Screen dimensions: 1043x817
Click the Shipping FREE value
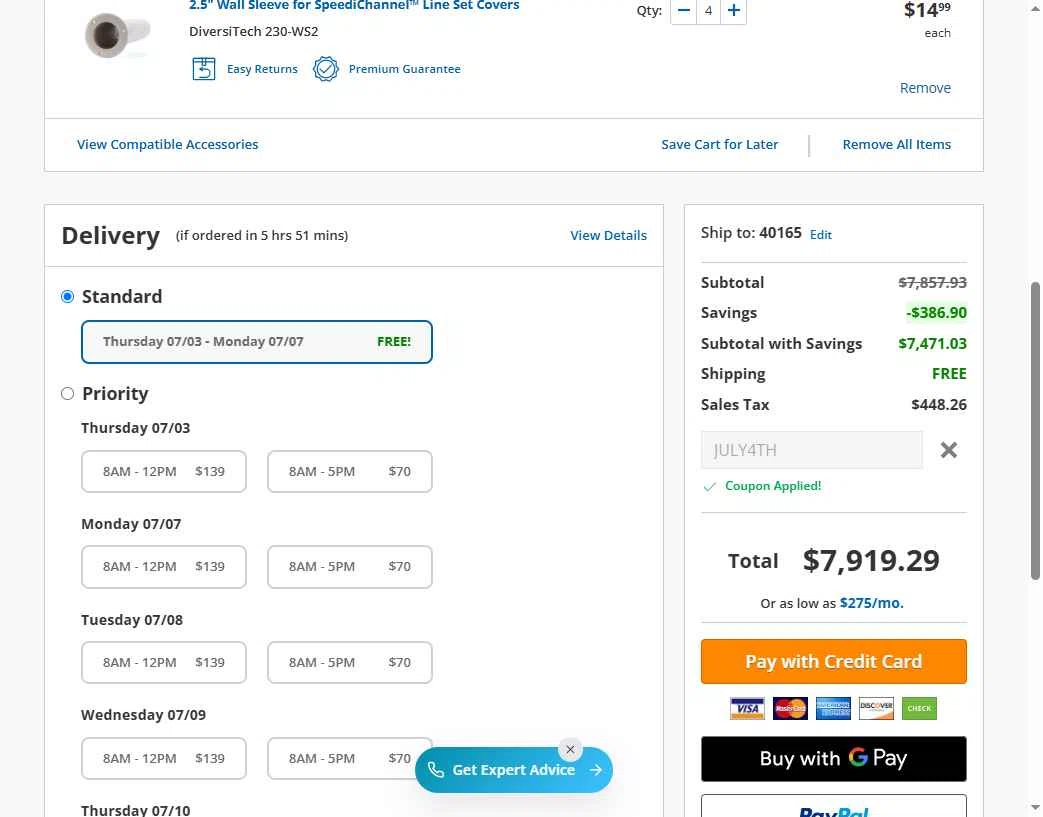point(949,374)
